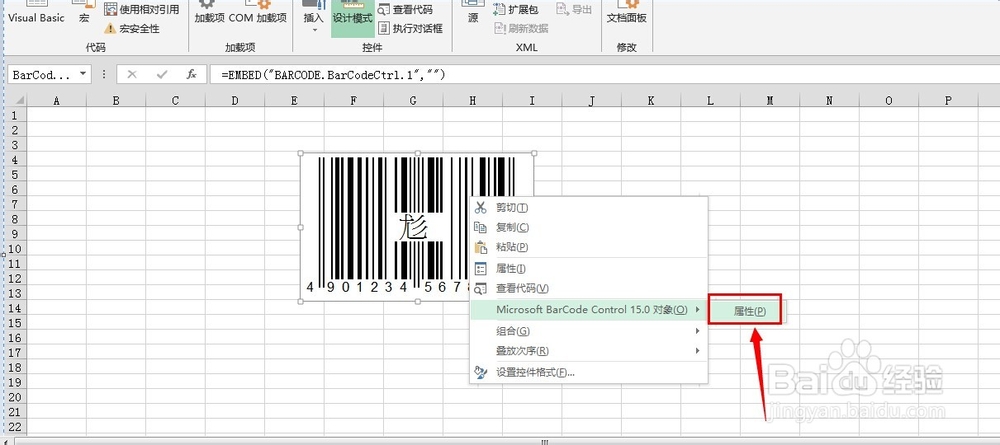
Task: Click 执行对话框 in the ribbon
Action: point(410,28)
